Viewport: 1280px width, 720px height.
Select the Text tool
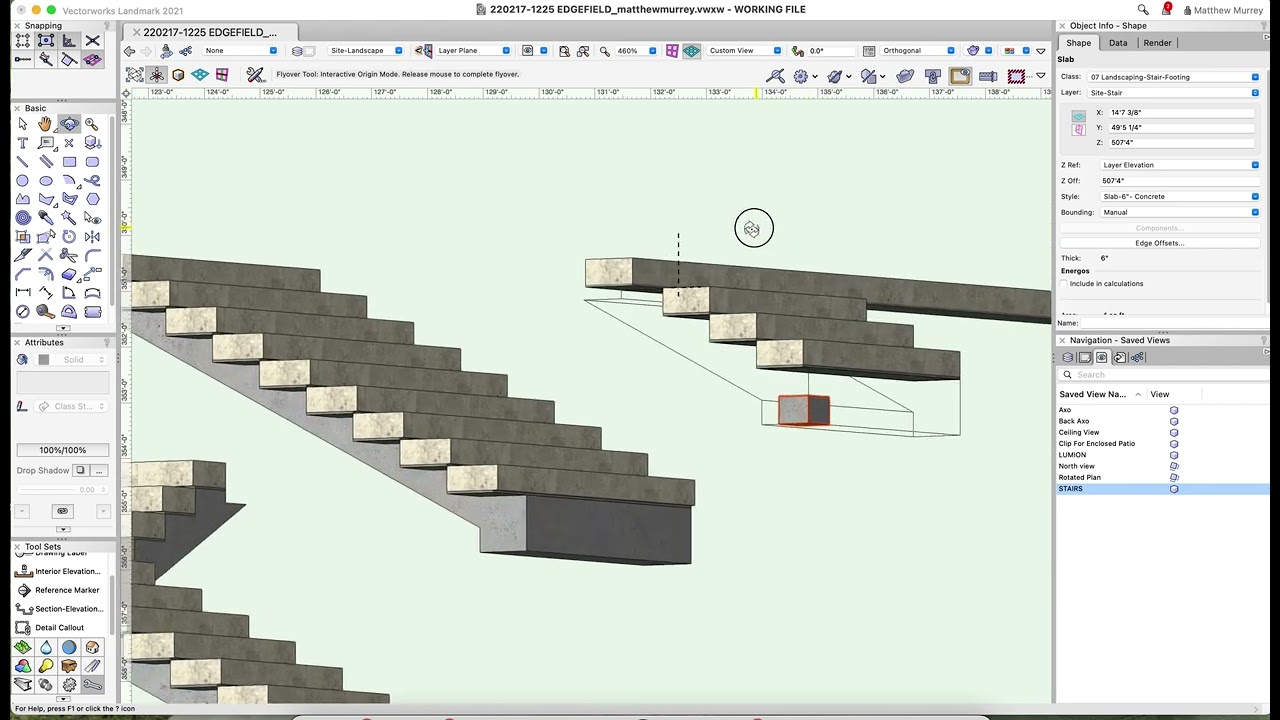pyautogui.click(x=22, y=143)
